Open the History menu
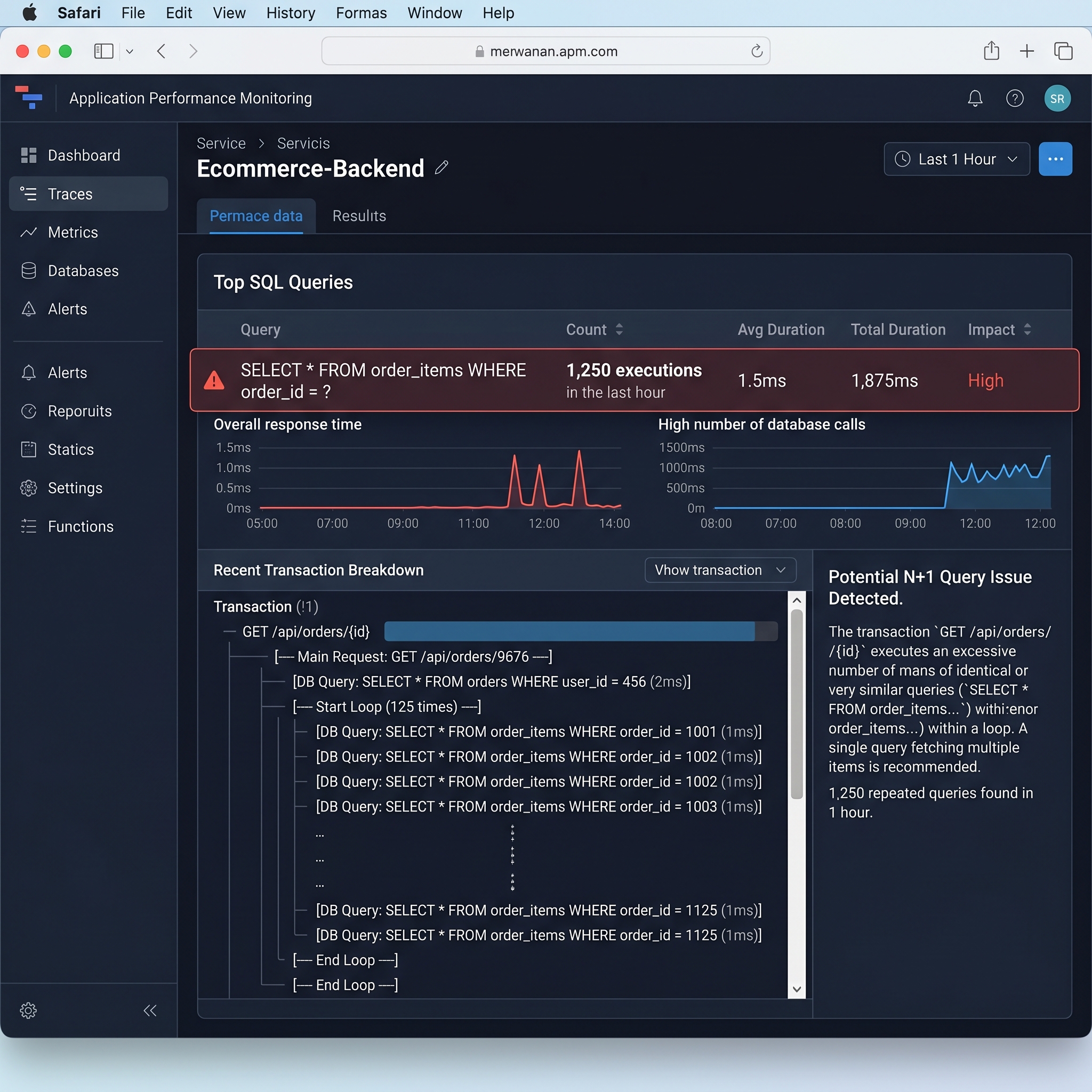 pyautogui.click(x=291, y=13)
